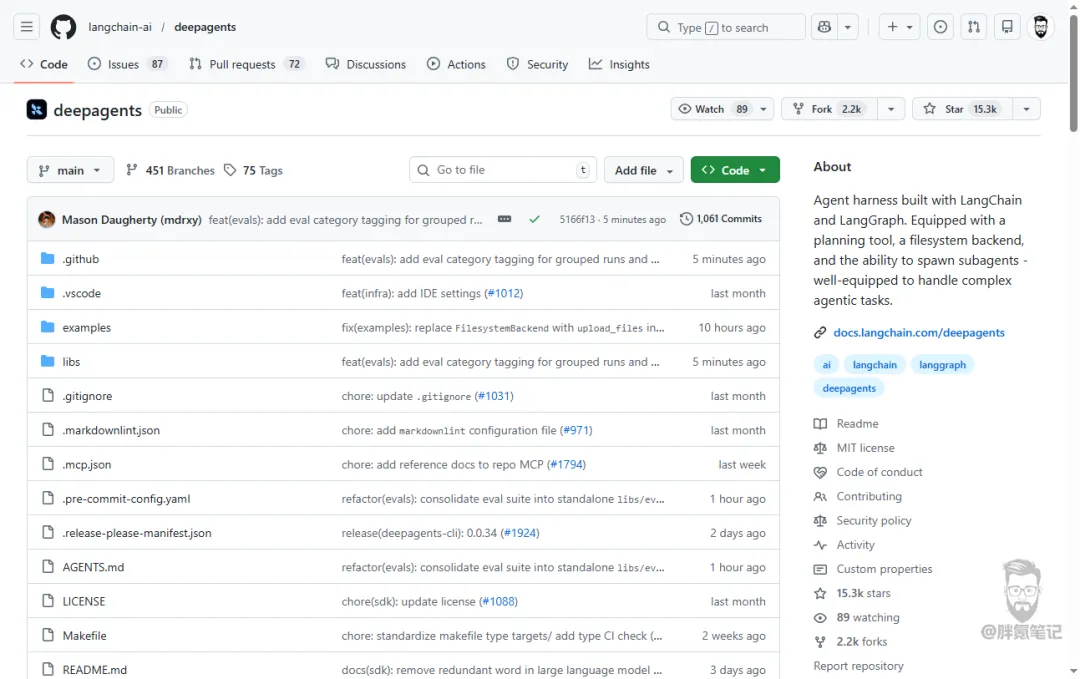Screen dimensions: 1080x679
Task: Switch to the Security tab
Action: pos(537,64)
